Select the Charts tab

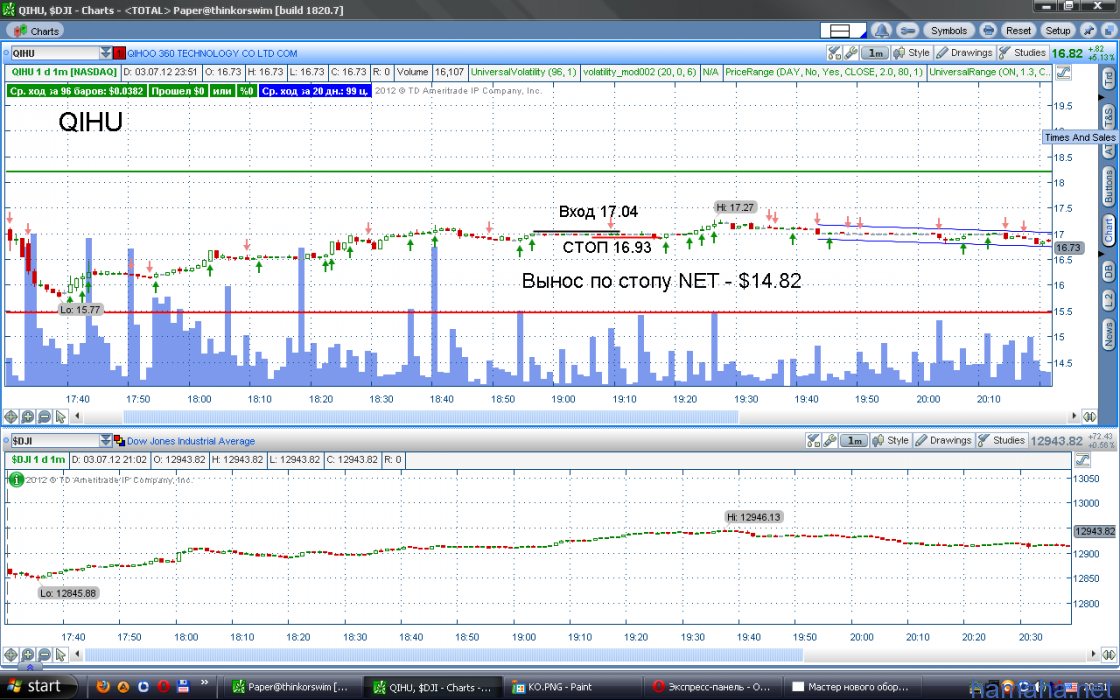(35, 31)
